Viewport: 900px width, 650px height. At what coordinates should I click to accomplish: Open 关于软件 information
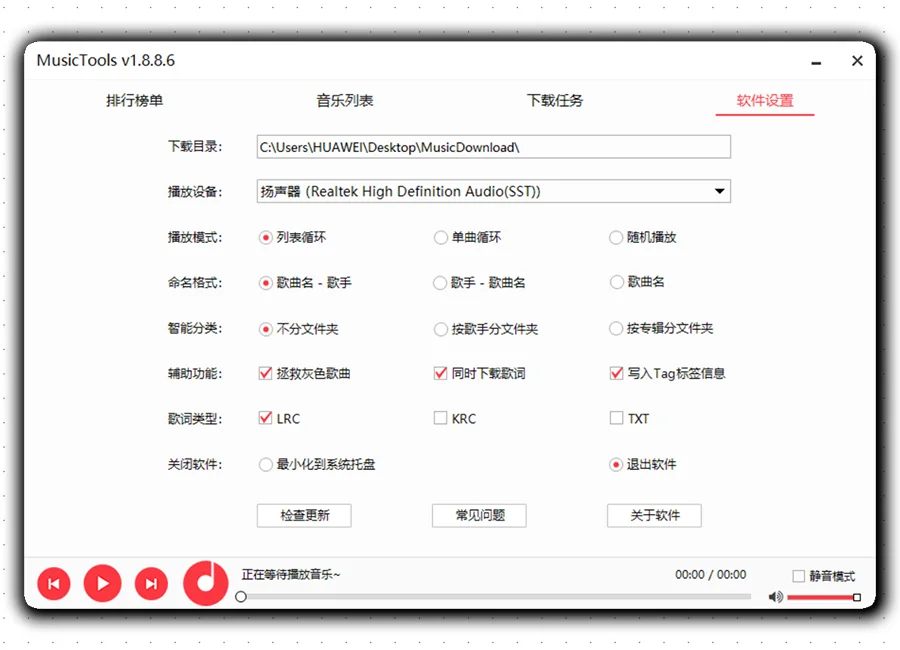tap(654, 515)
